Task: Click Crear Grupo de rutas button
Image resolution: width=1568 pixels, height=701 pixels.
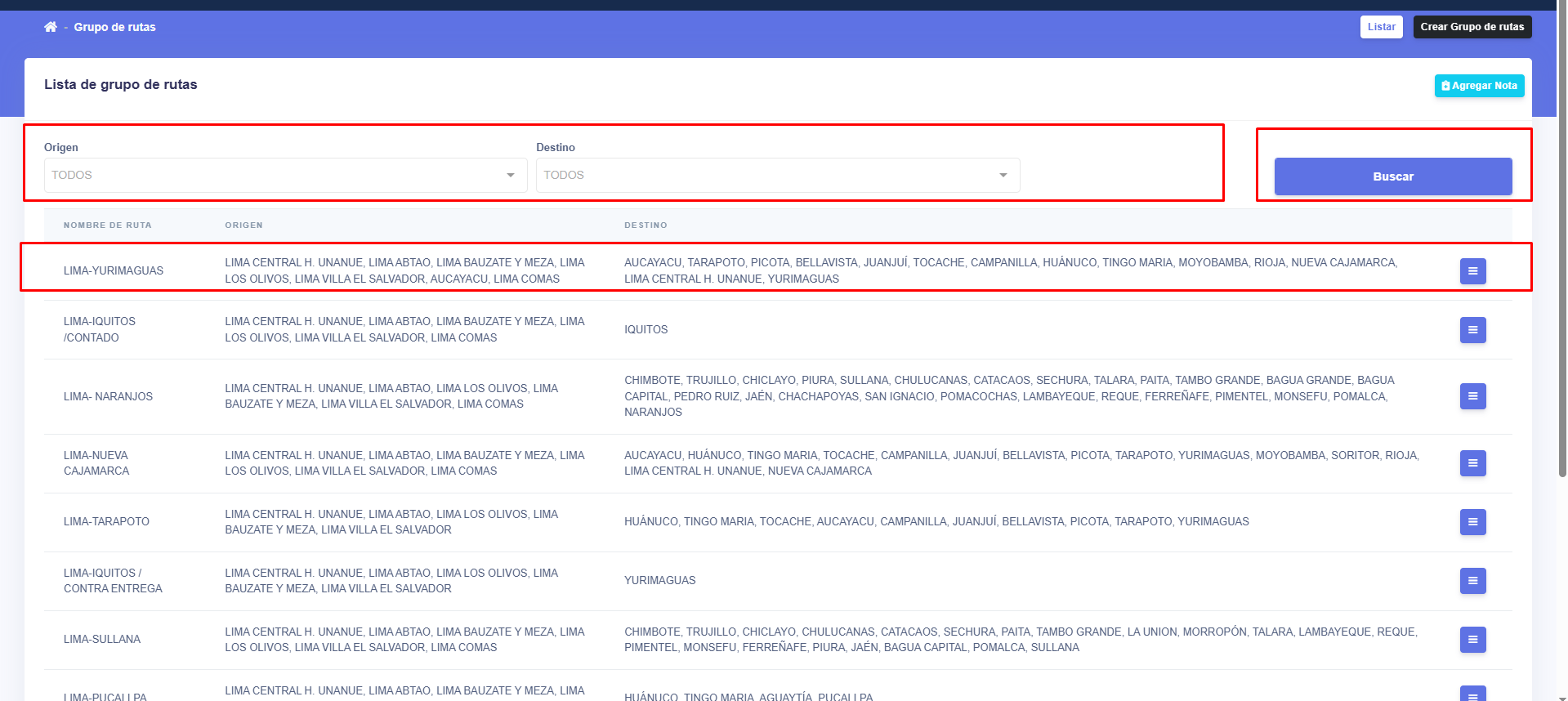Action: tap(1472, 27)
